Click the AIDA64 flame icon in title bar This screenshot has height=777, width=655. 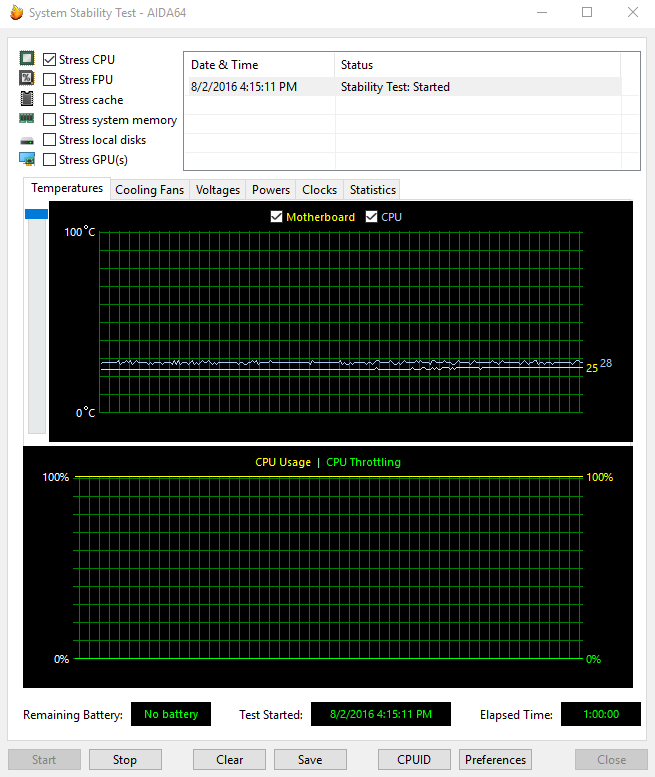coord(16,13)
